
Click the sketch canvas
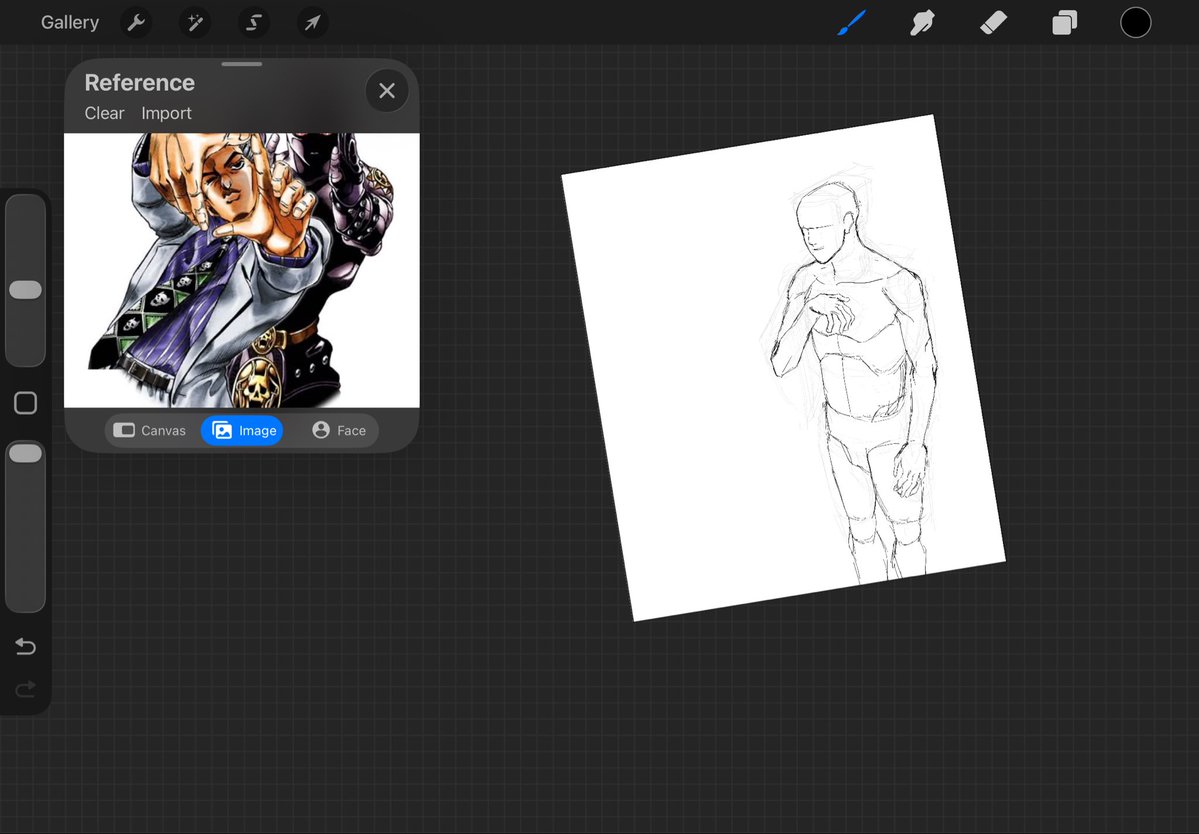pyautogui.click(x=783, y=368)
